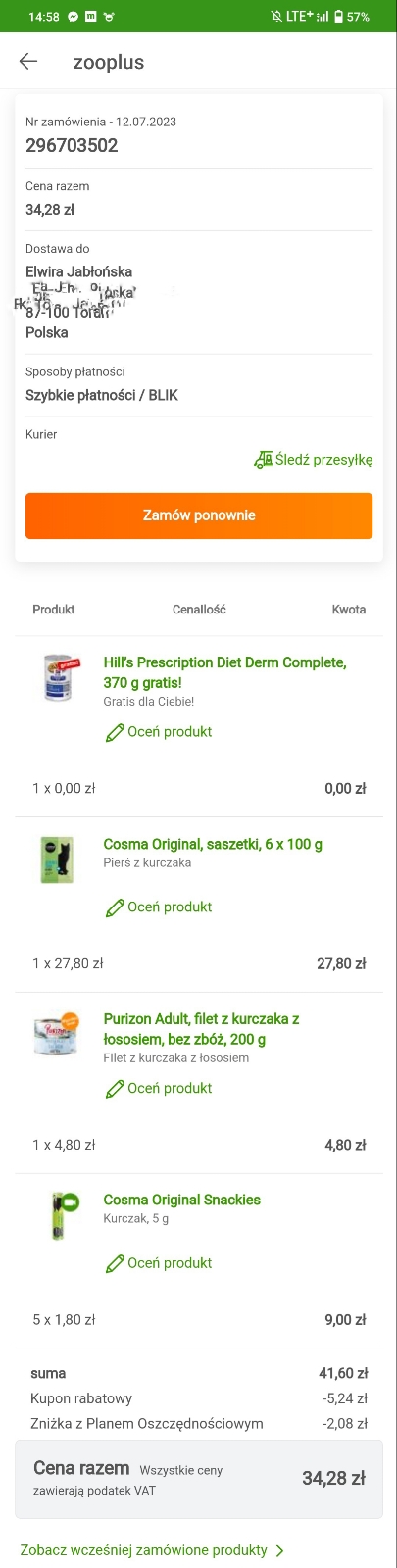This screenshot has width=397, height=1568.
Task: Tap the back arrow icon
Action: tap(28, 62)
